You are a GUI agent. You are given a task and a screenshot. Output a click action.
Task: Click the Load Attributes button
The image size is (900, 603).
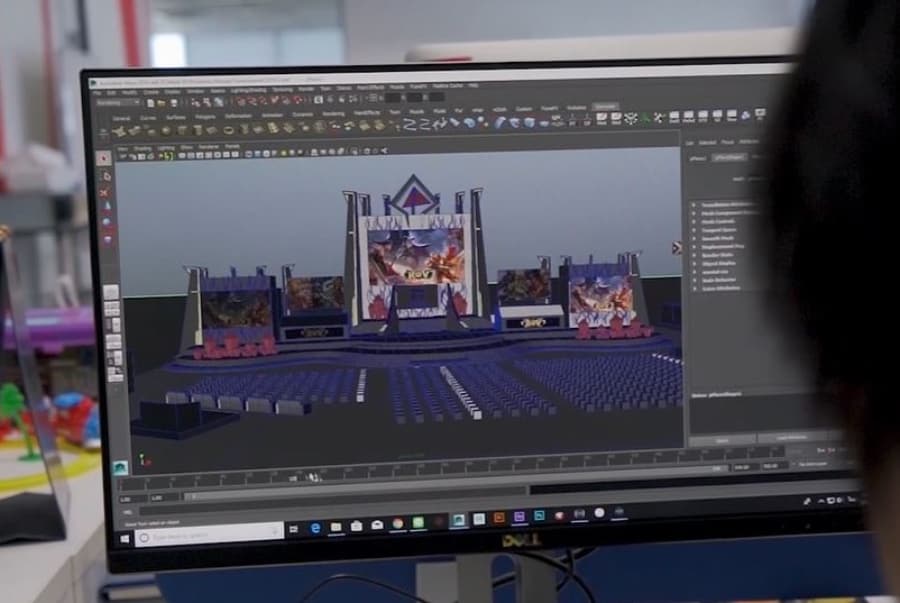coord(789,437)
